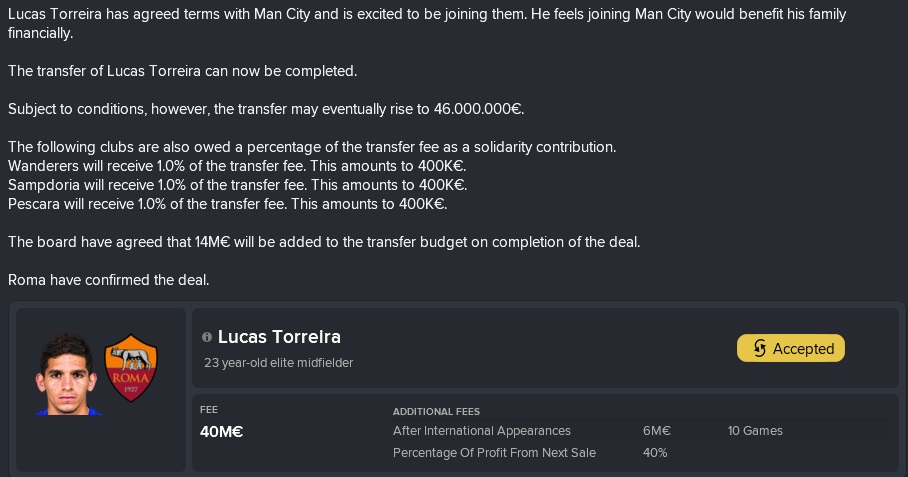Click the 40% next sale value
This screenshot has height=477, width=908.
(655, 453)
